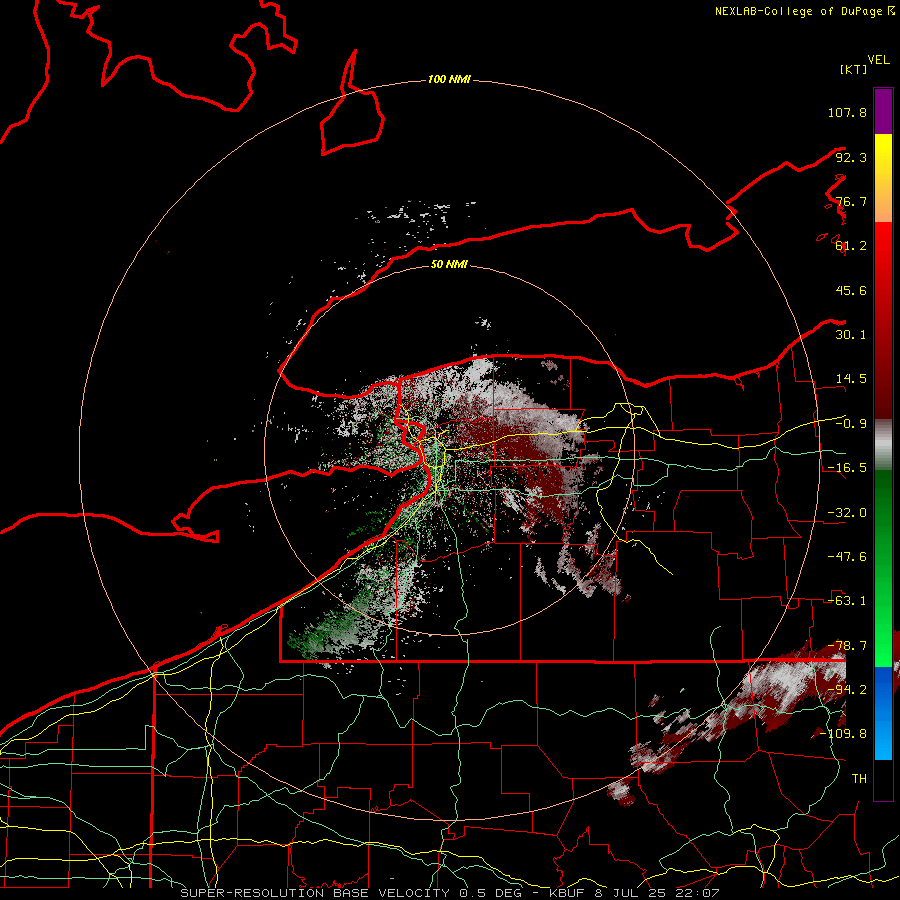Click the -0.9 velocity scale value

tap(851, 424)
